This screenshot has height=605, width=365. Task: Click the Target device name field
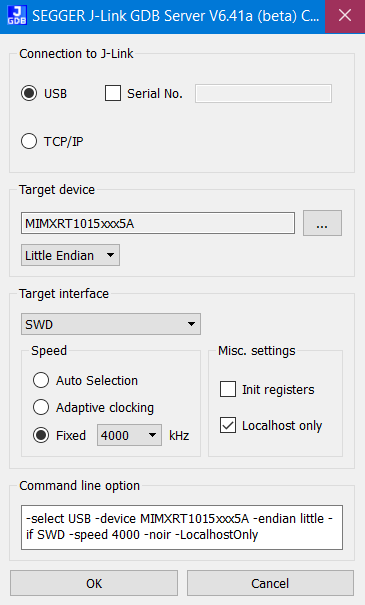pos(158,223)
